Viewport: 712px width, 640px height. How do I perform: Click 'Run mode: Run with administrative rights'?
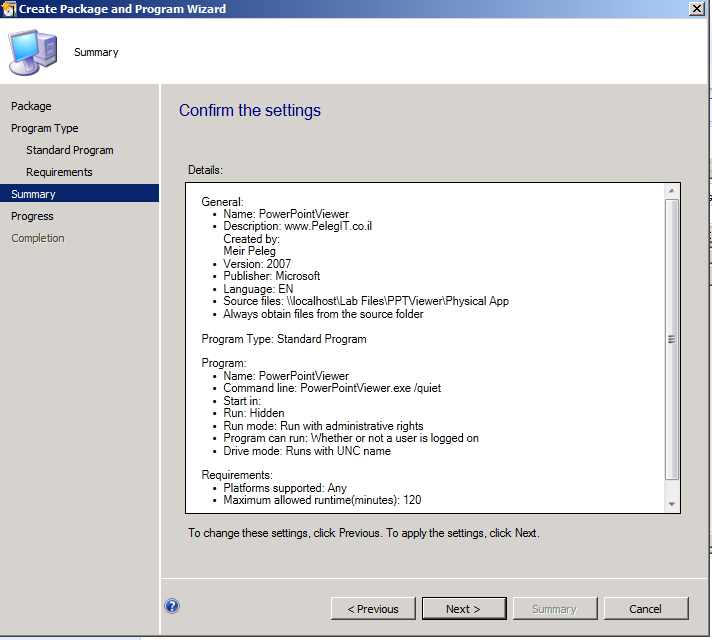coord(323,426)
